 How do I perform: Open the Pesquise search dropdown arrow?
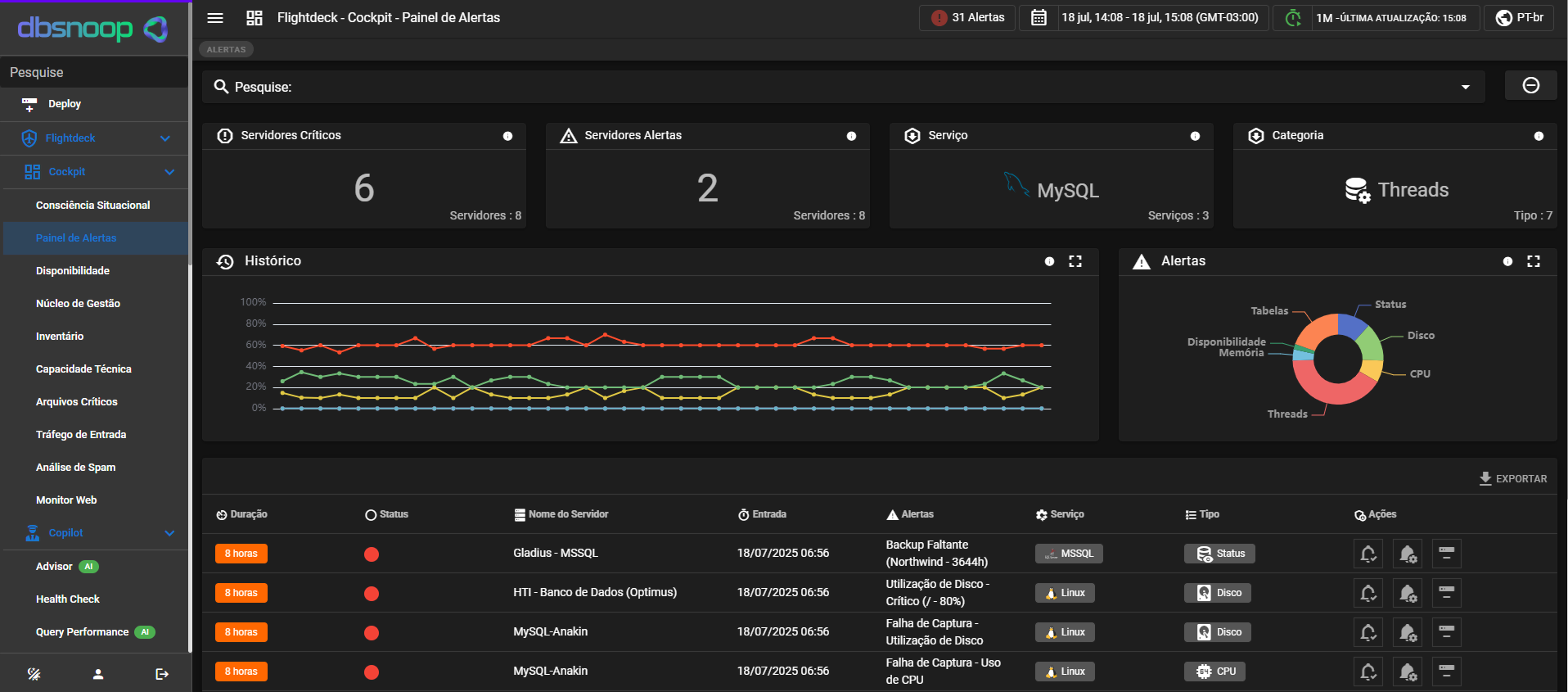tap(1465, 87)
